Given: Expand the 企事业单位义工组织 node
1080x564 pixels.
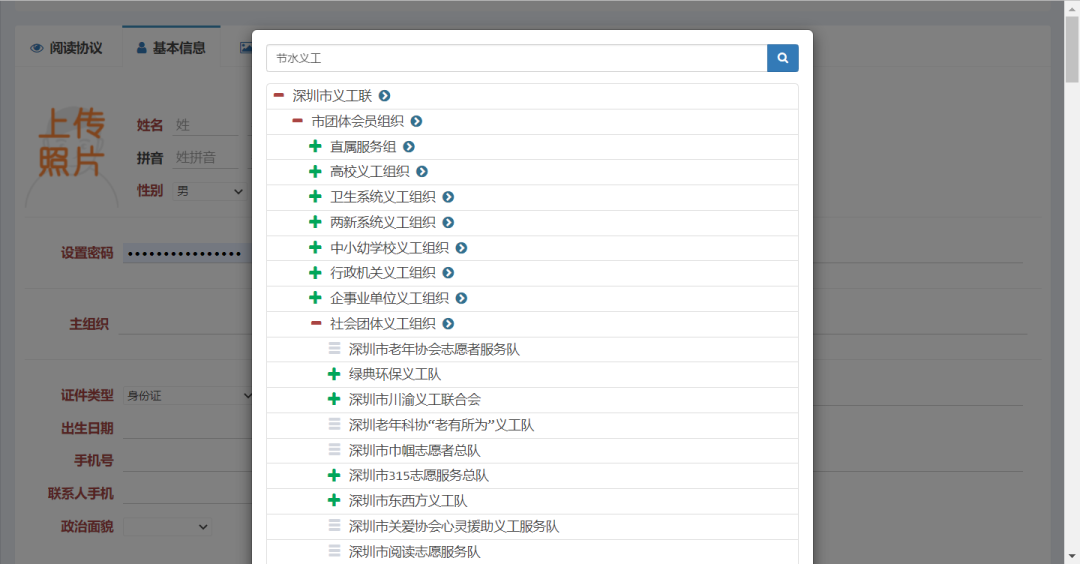Looking at the screenshot, I should 315,297.
